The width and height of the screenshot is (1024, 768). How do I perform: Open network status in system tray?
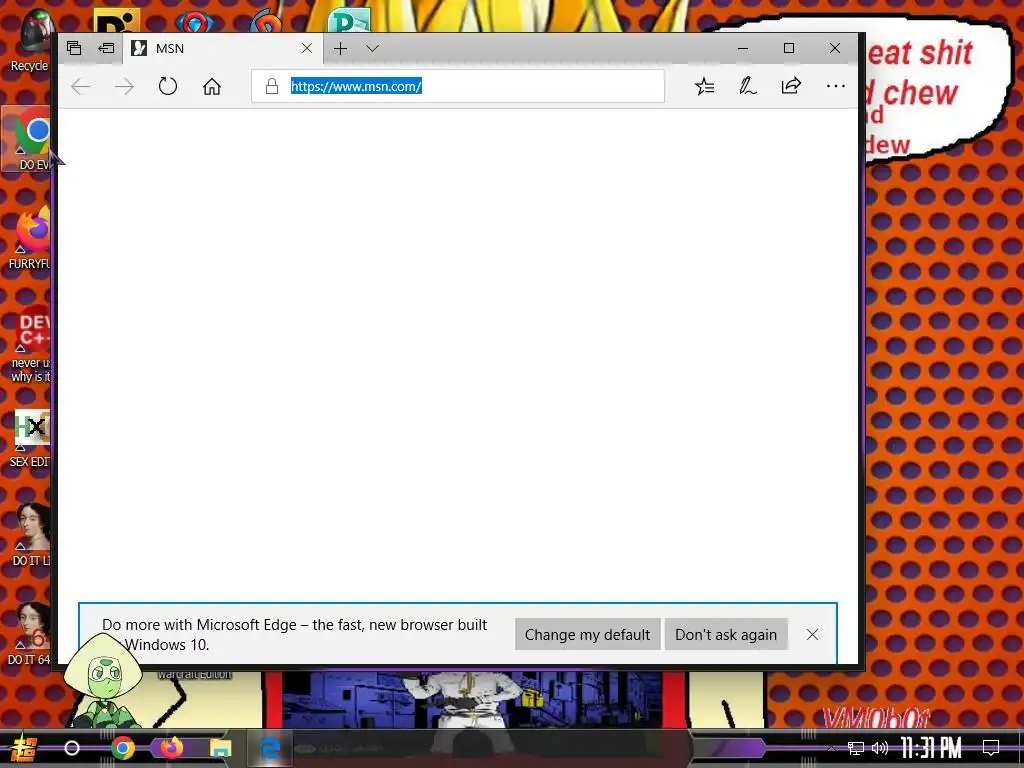(856, 748)
